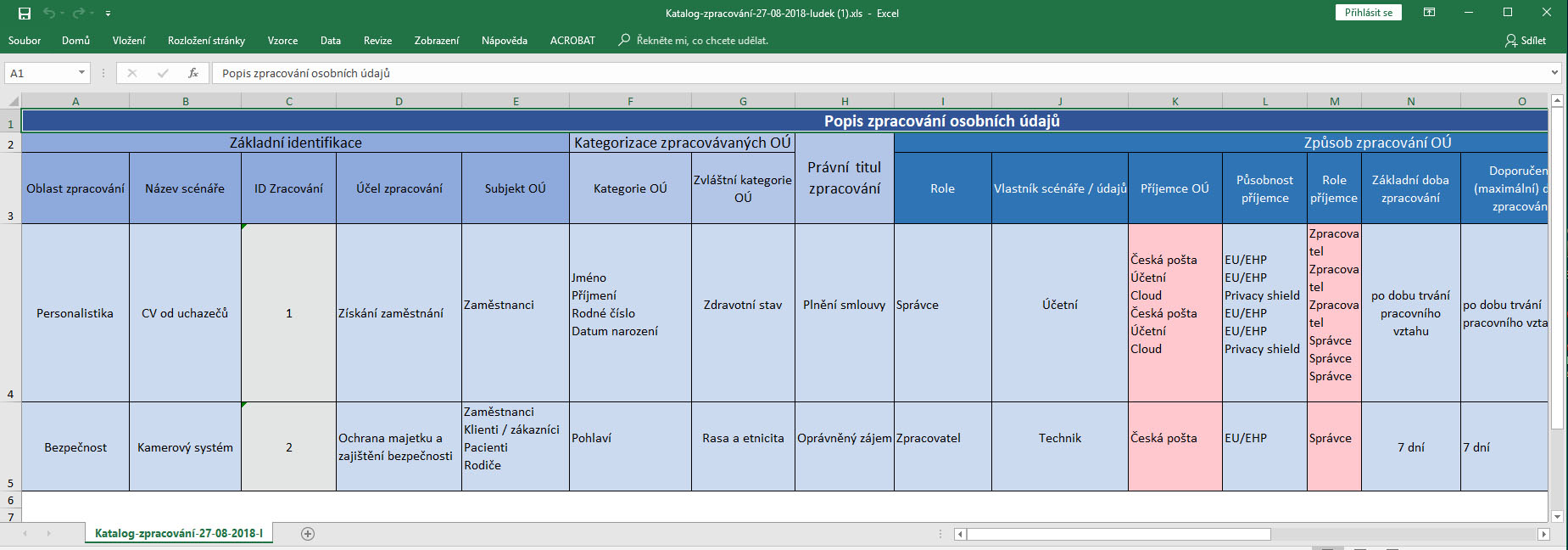Click the previous sheet navigation arrow
The height and width of the screenshot is (550, 1568).
point(25,534)
